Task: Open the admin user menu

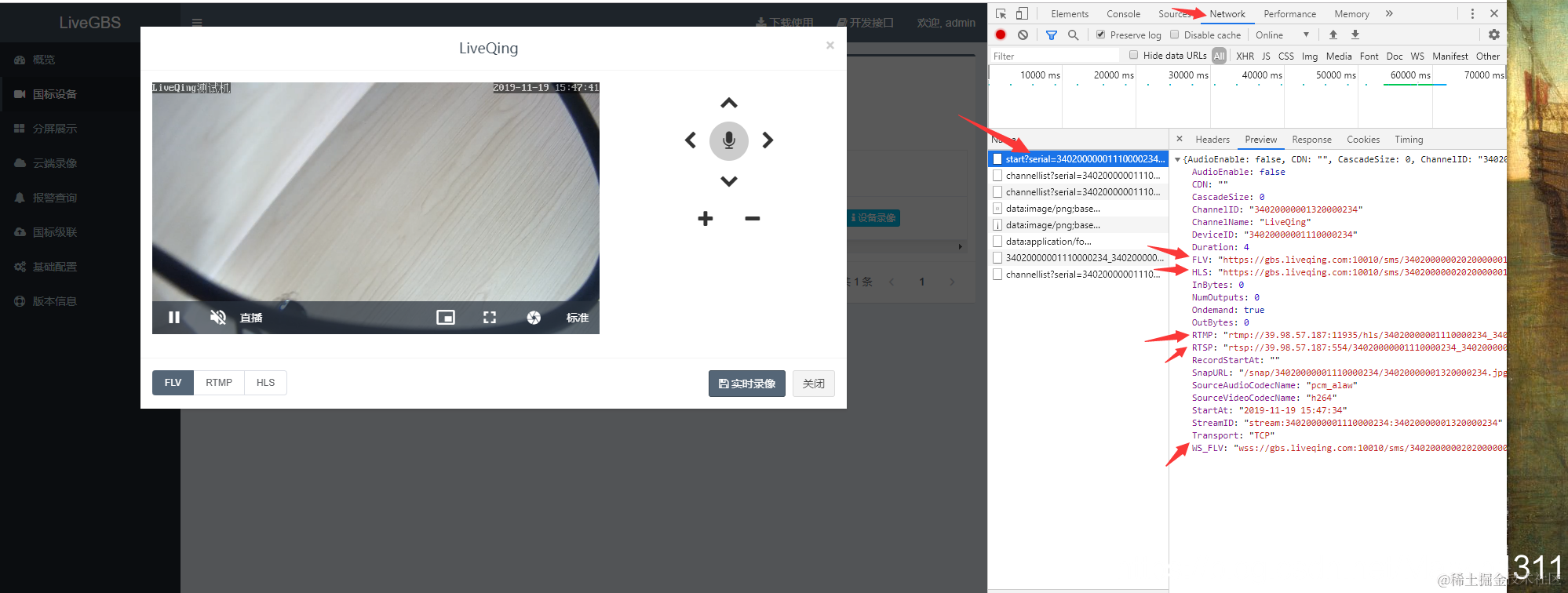Action: tap(946, 23)
